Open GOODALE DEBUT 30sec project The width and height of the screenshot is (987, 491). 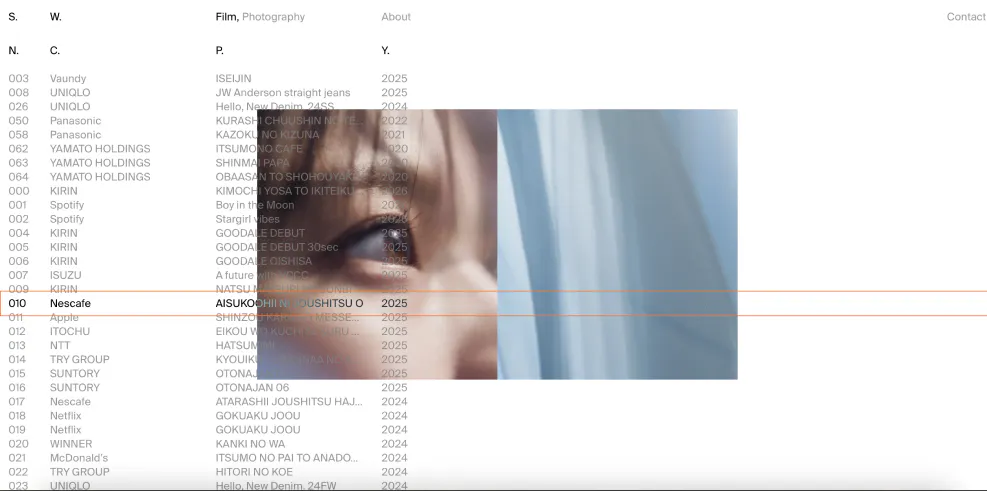pyautogui.click(x=208, y=247)
